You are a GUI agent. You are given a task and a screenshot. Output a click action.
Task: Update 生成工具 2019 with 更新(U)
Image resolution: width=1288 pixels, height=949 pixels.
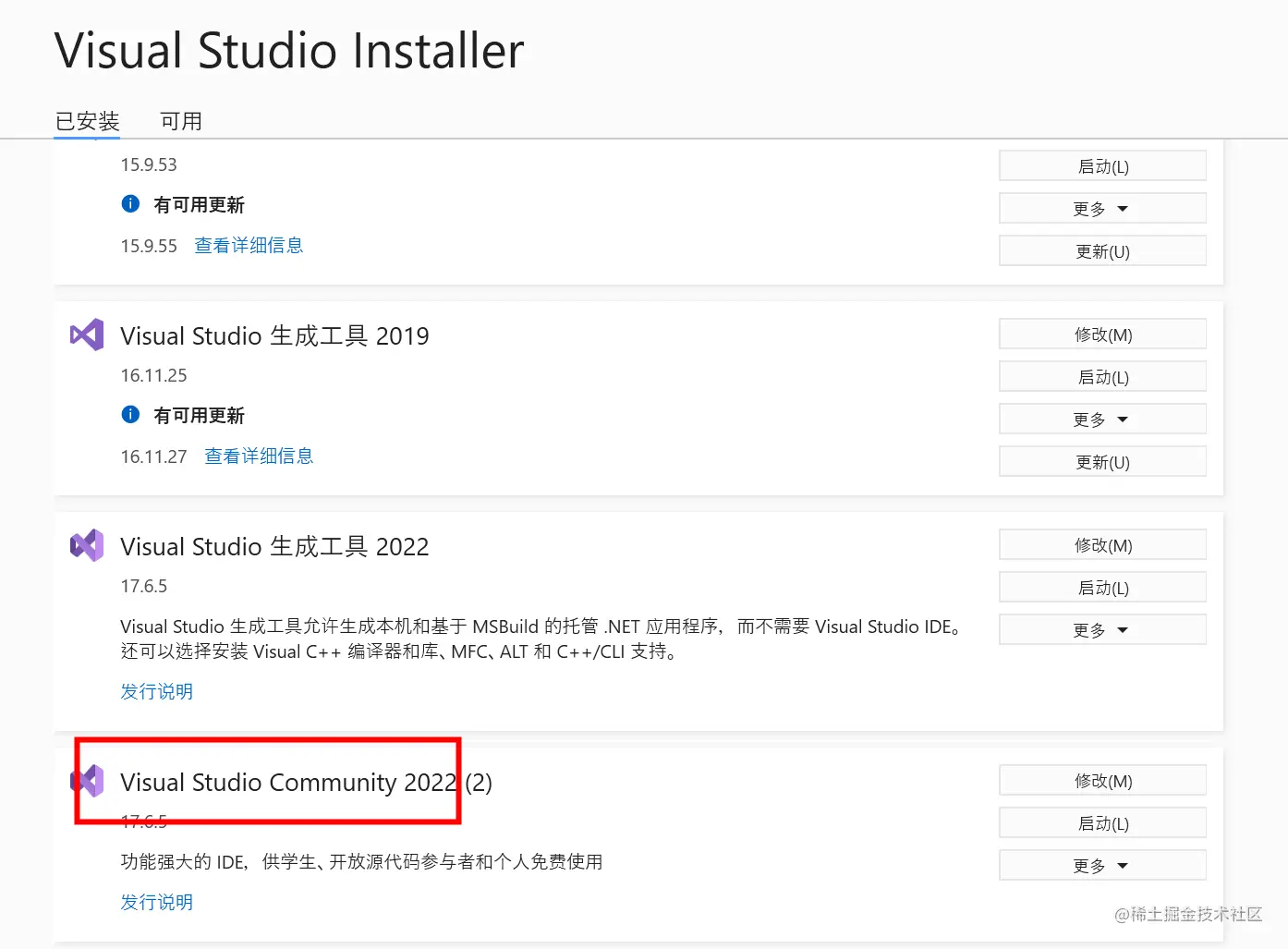click(x=1102, y=462)
